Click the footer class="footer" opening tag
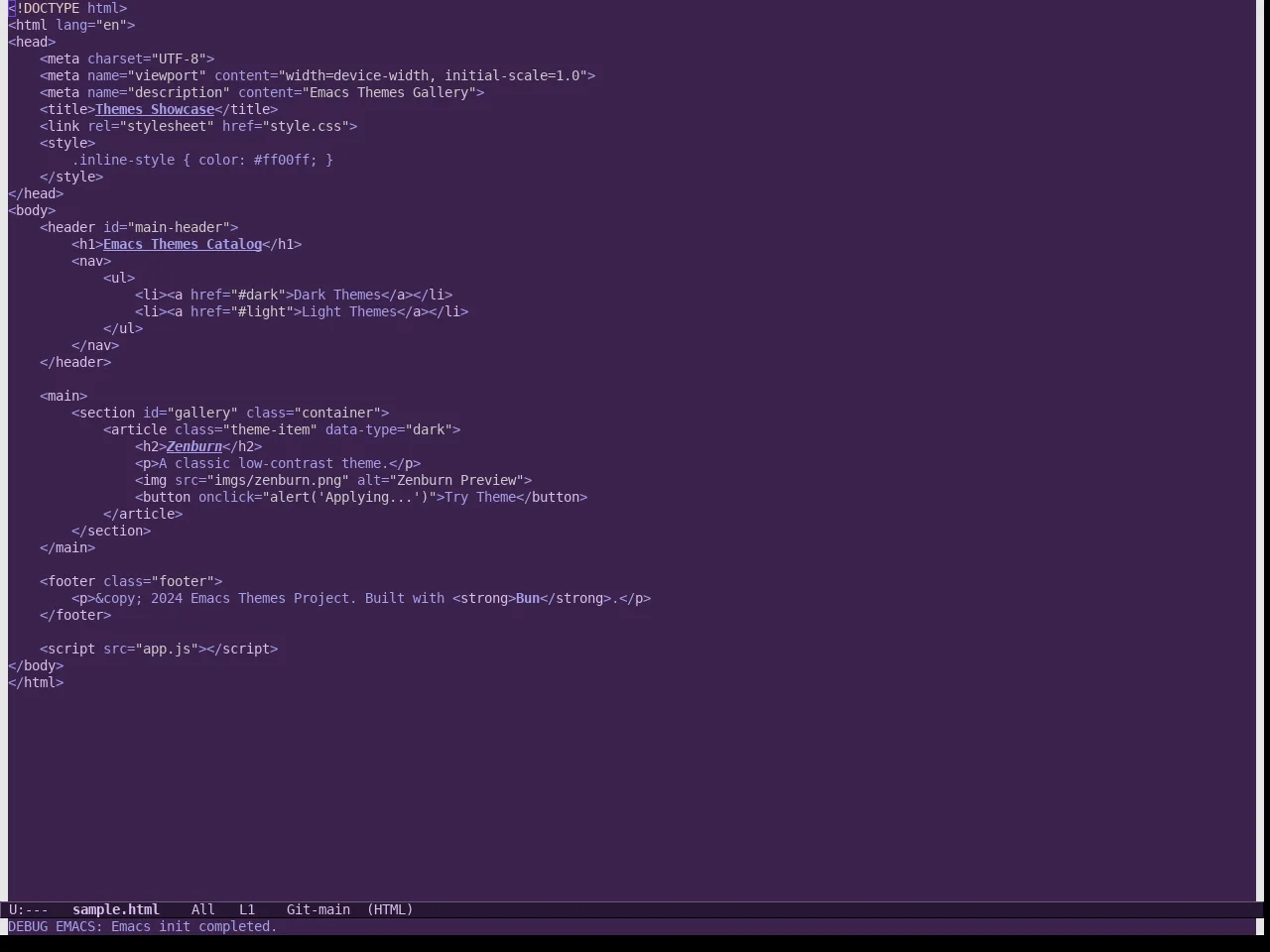Viewport: 1270px width, 952px height. pyautogui.click(x=131, y=581)
